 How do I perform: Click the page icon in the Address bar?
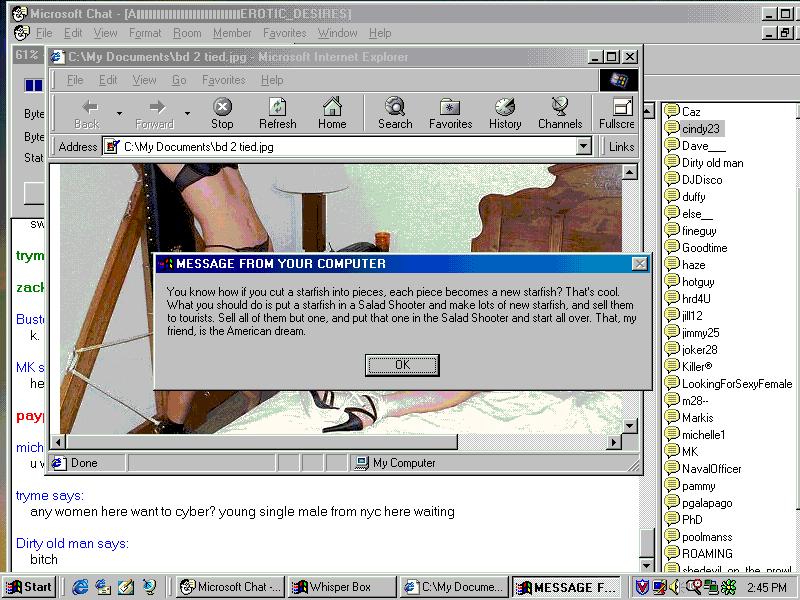pos(112,147)
